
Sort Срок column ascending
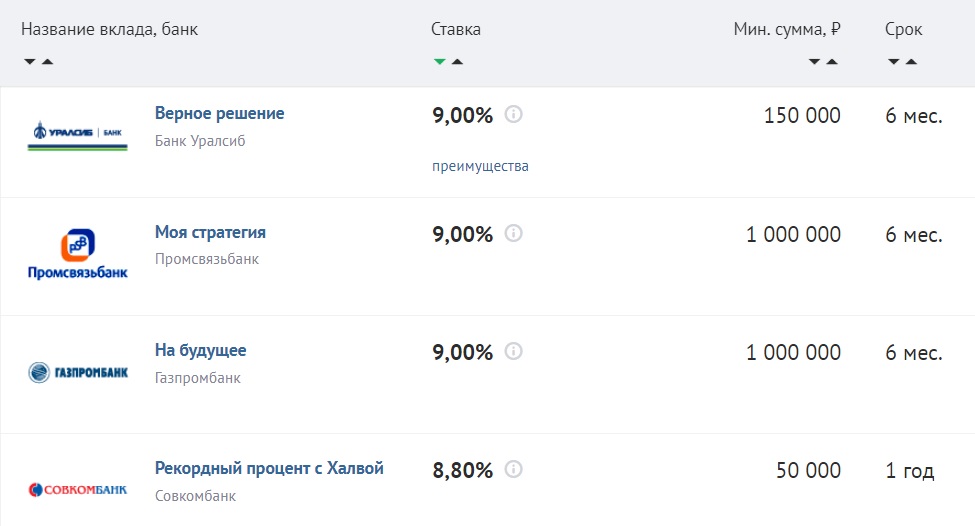coord(911,62)
